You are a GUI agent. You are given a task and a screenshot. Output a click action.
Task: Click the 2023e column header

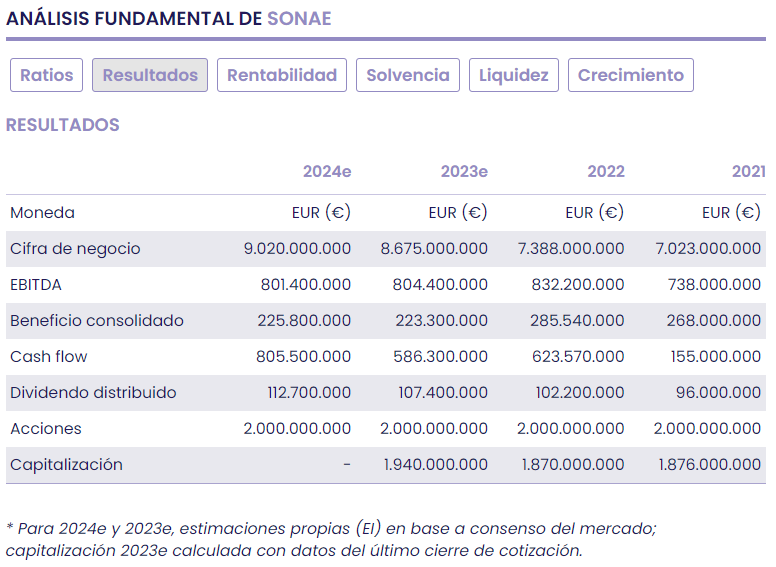pos(464,171)
